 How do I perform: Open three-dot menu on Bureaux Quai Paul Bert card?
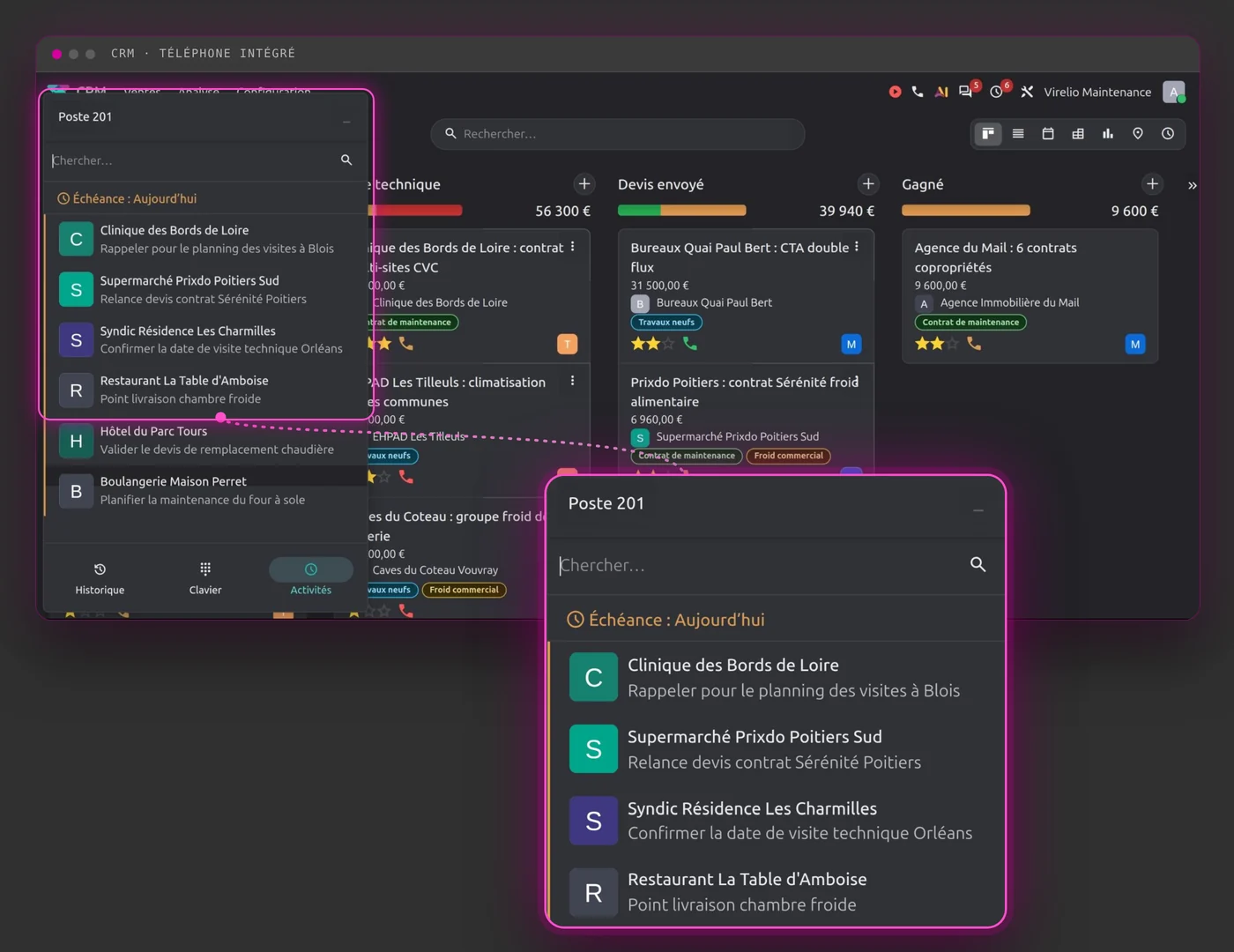(x=857, y=248)
